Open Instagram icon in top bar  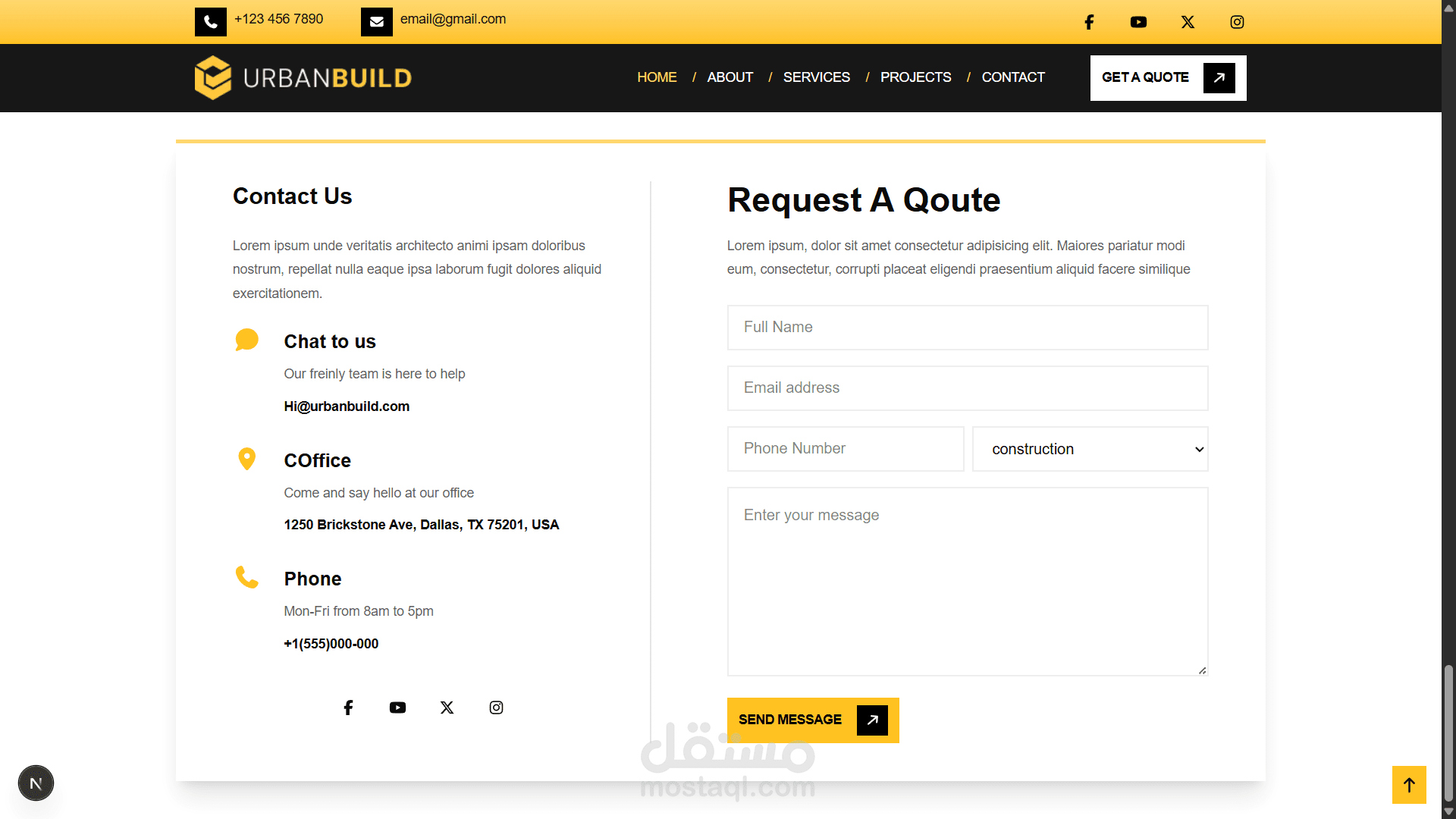pyautogui.click(x=1237, y=22)
